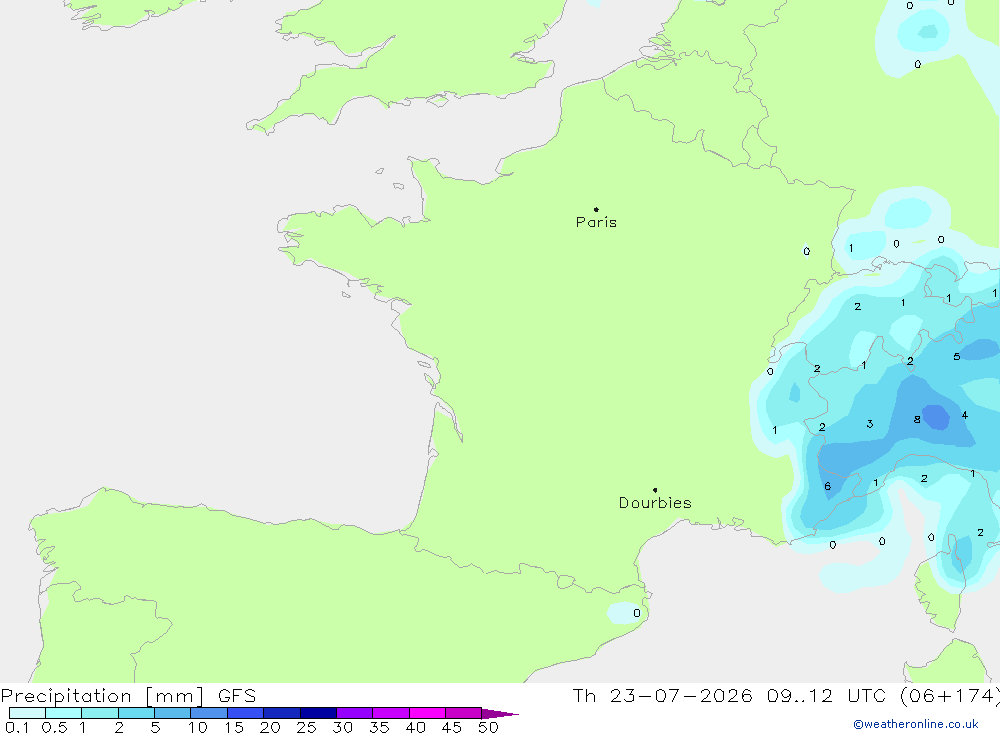
Task: Click the Paris city label
Action: tap(596, 222)
